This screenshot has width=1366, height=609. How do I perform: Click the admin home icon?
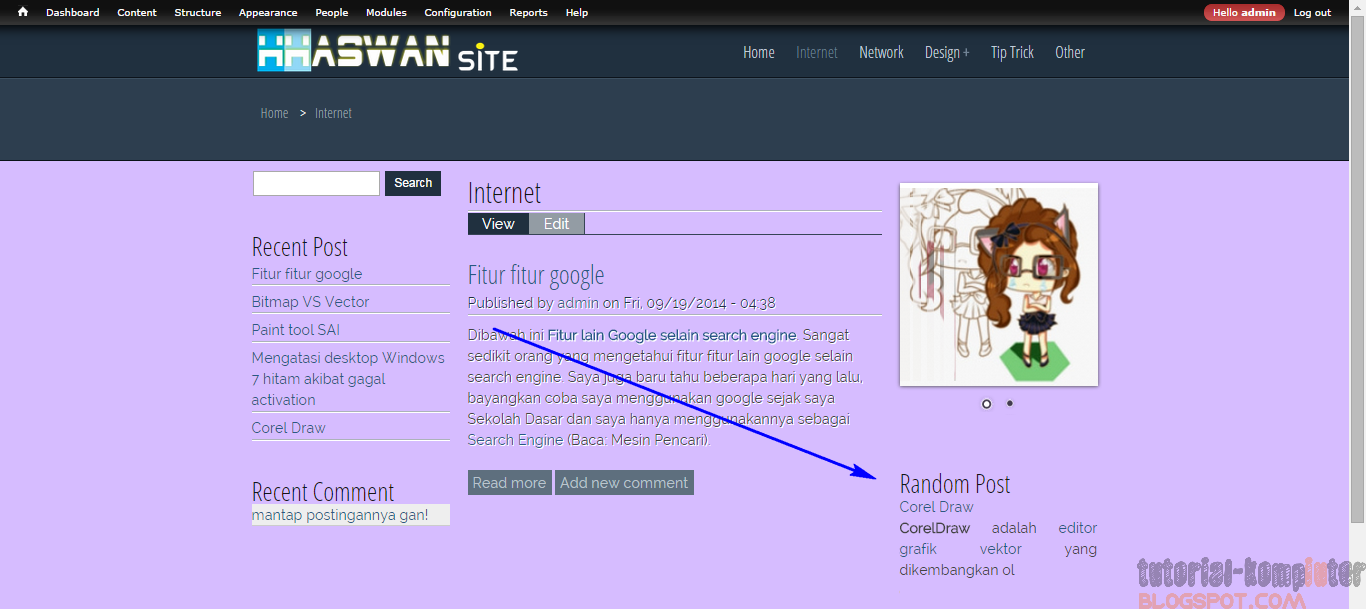[23, 12]
